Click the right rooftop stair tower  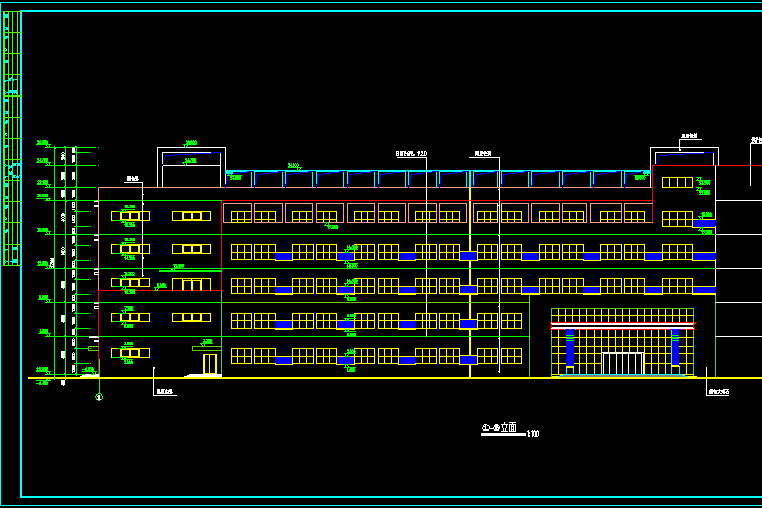click(x=684, y=158)
